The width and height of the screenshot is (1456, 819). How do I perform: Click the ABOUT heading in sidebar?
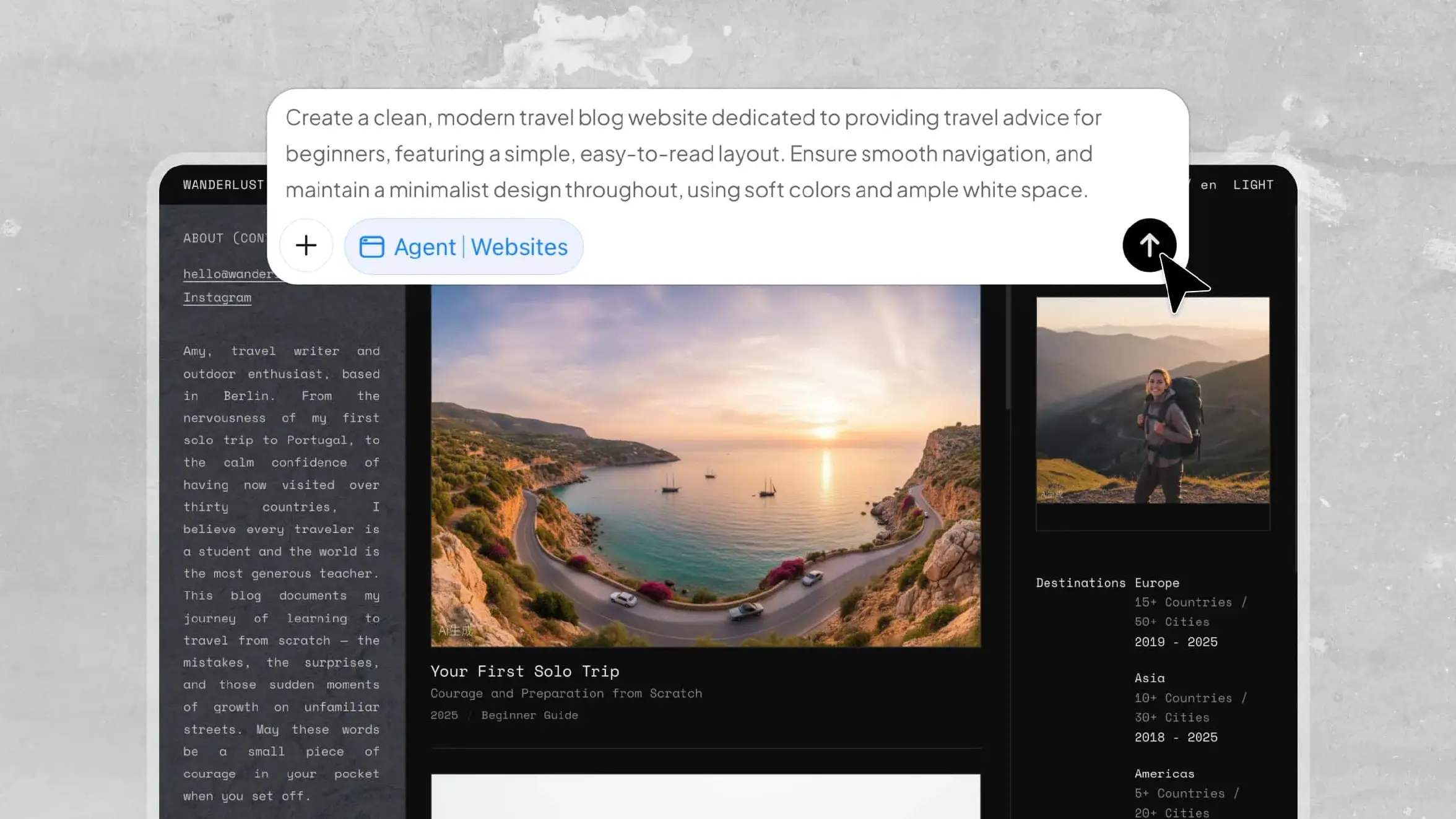tap(225, 238)
